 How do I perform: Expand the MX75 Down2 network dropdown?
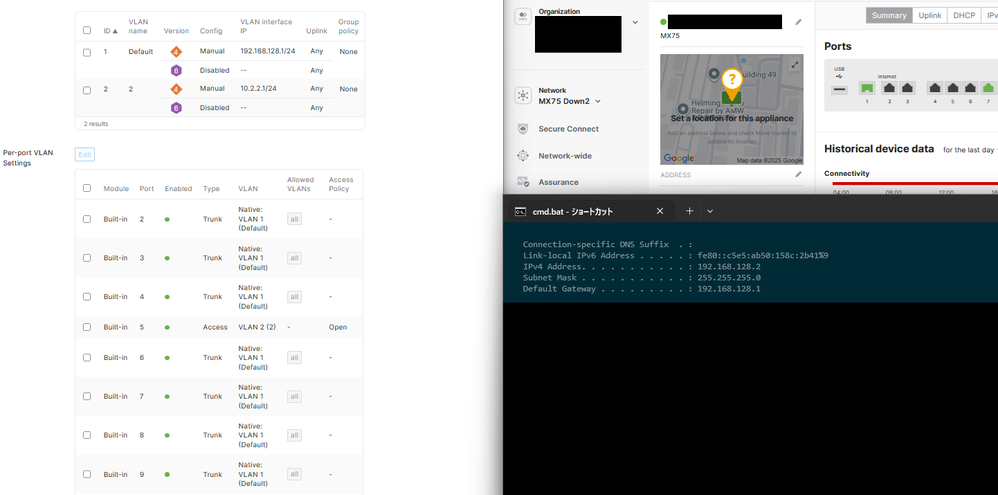tap(598, 101)
